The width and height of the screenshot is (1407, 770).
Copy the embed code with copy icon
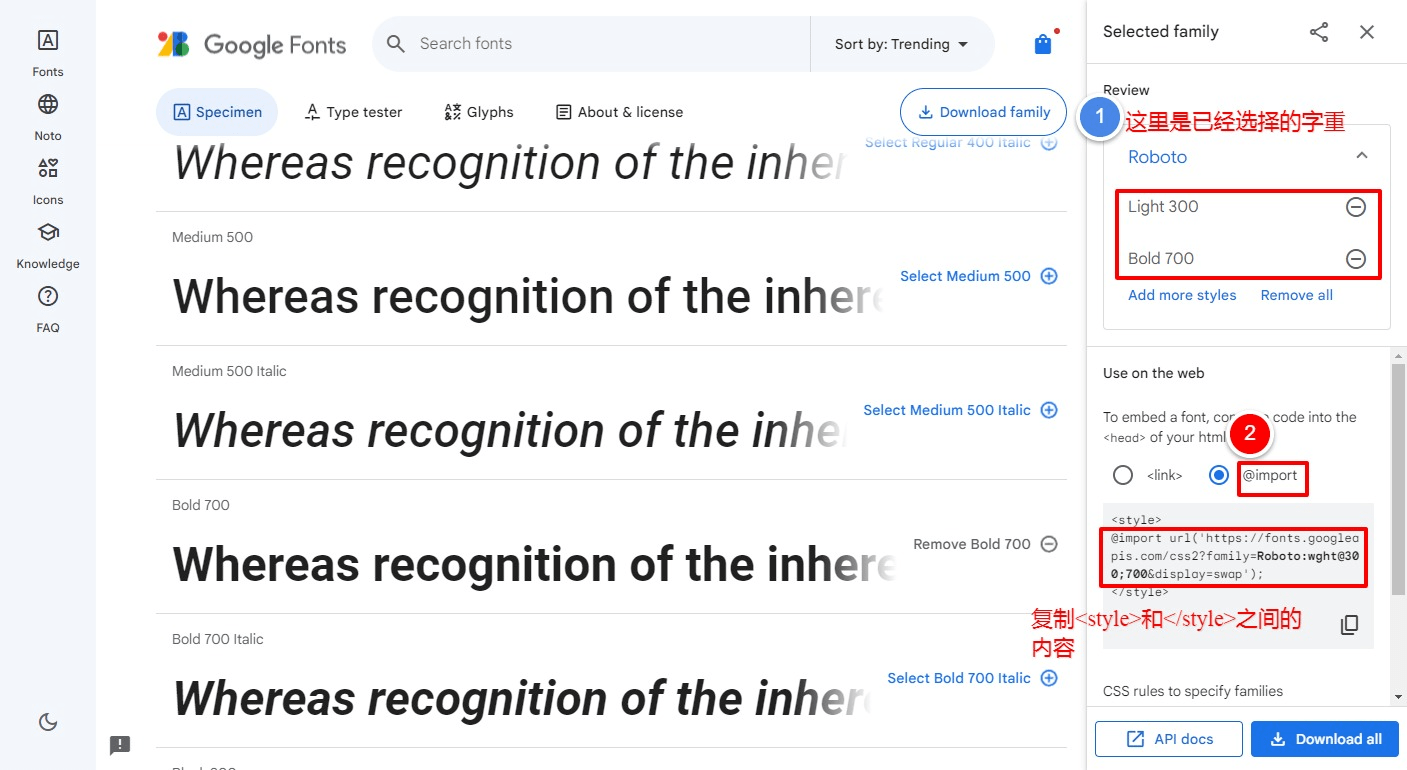[1349, 625]
